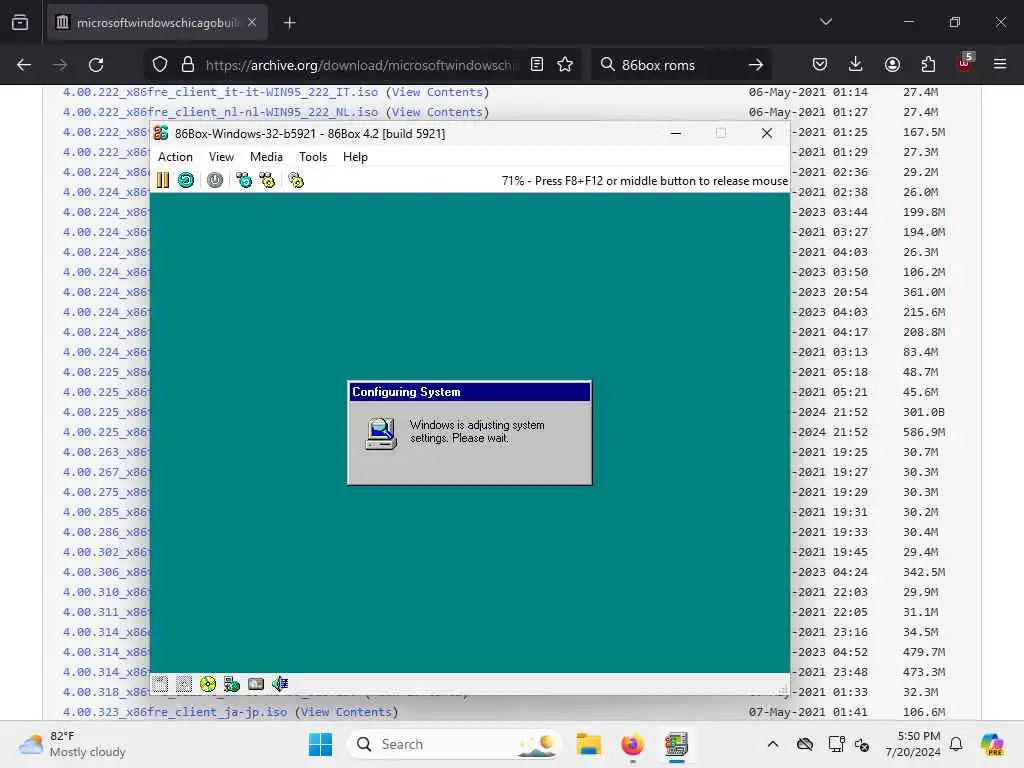The width and height of the screenshot is (1024, 768).
Task: Minimize the 86Box window
Action: [676, 133]
